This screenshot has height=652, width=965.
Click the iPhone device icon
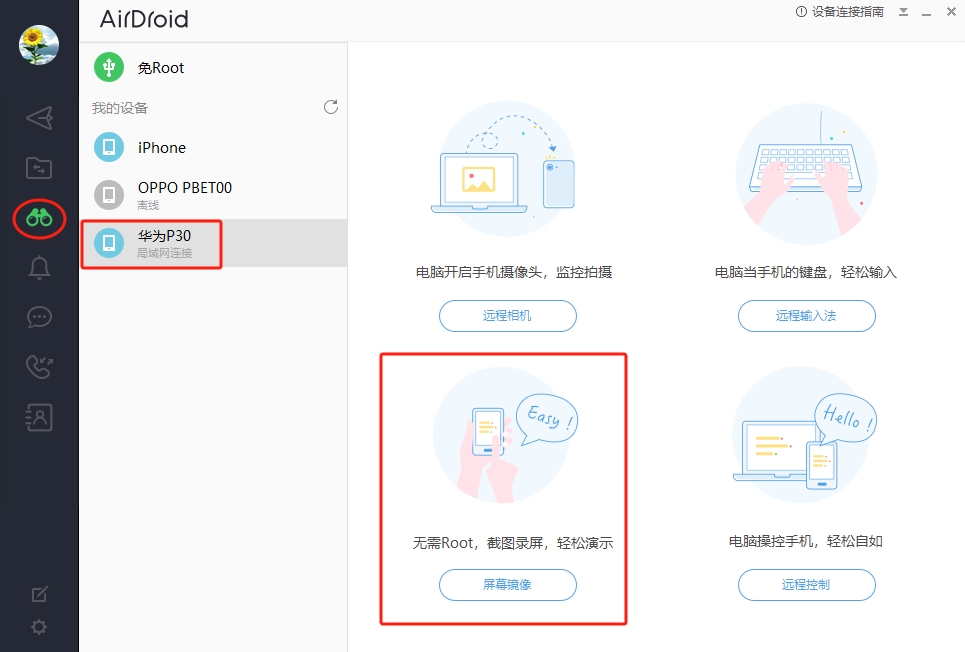pyautogui.click(x=109, y=147)
